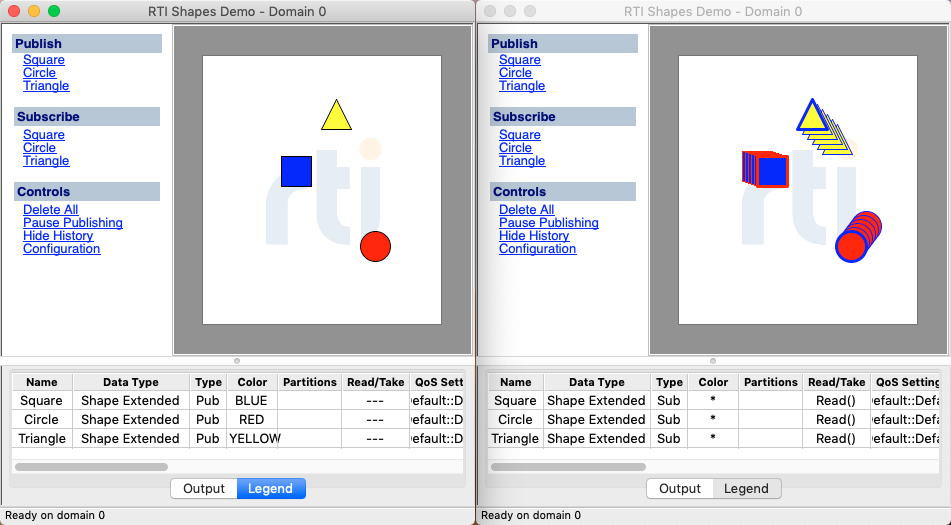Viewport: 951px width, 525px height.
Task: Click horizontal scrollbar in left legend table
Action: 91,467
